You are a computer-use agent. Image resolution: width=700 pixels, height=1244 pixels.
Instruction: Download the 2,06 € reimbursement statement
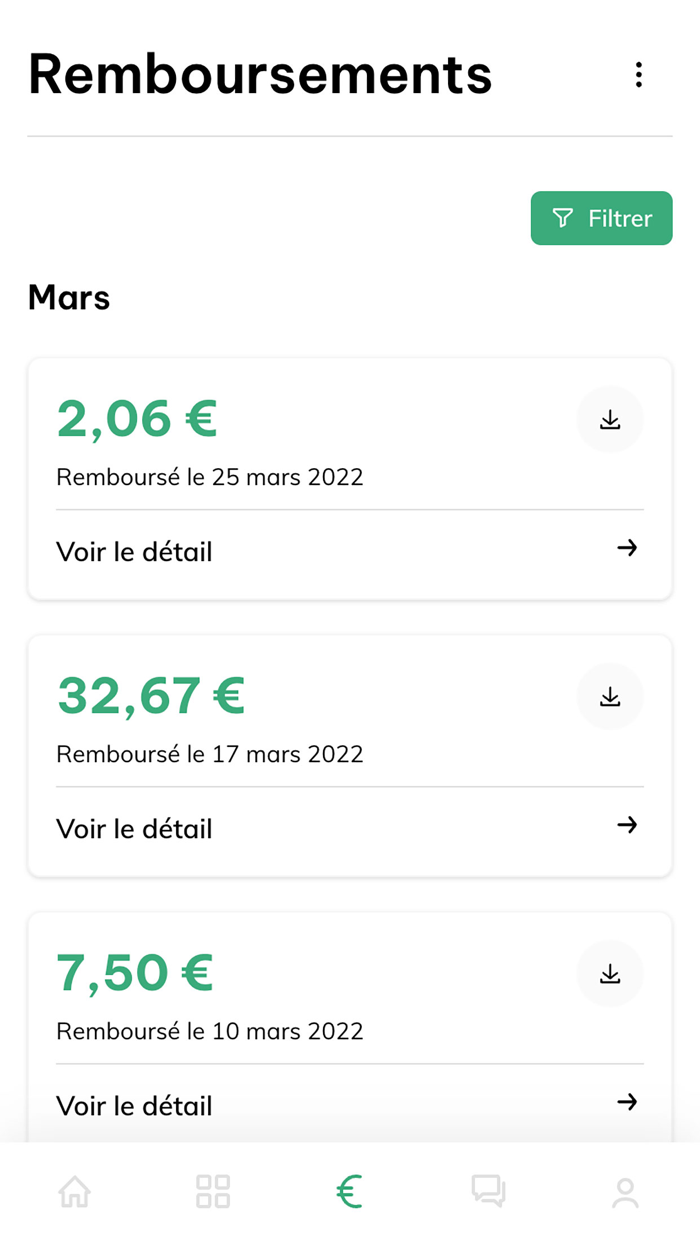[x=610, y=419]
